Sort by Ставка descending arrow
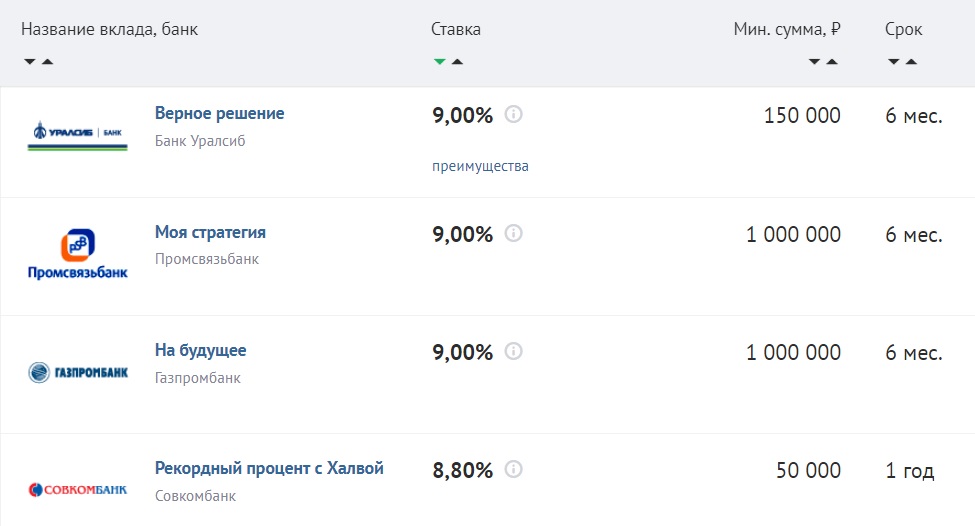Image resolution: width=975 pixels, height=526 pixels. click(x=439, y=62)
